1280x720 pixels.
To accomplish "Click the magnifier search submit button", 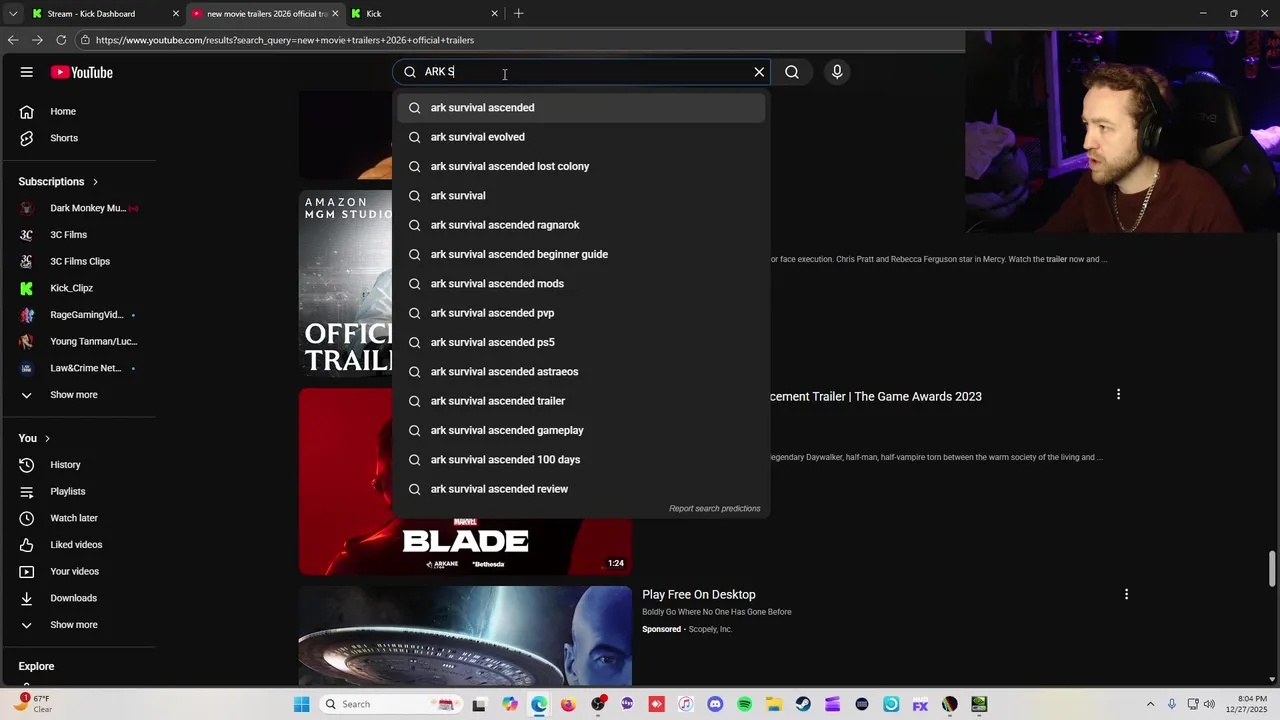I will (x=792, y=72).
